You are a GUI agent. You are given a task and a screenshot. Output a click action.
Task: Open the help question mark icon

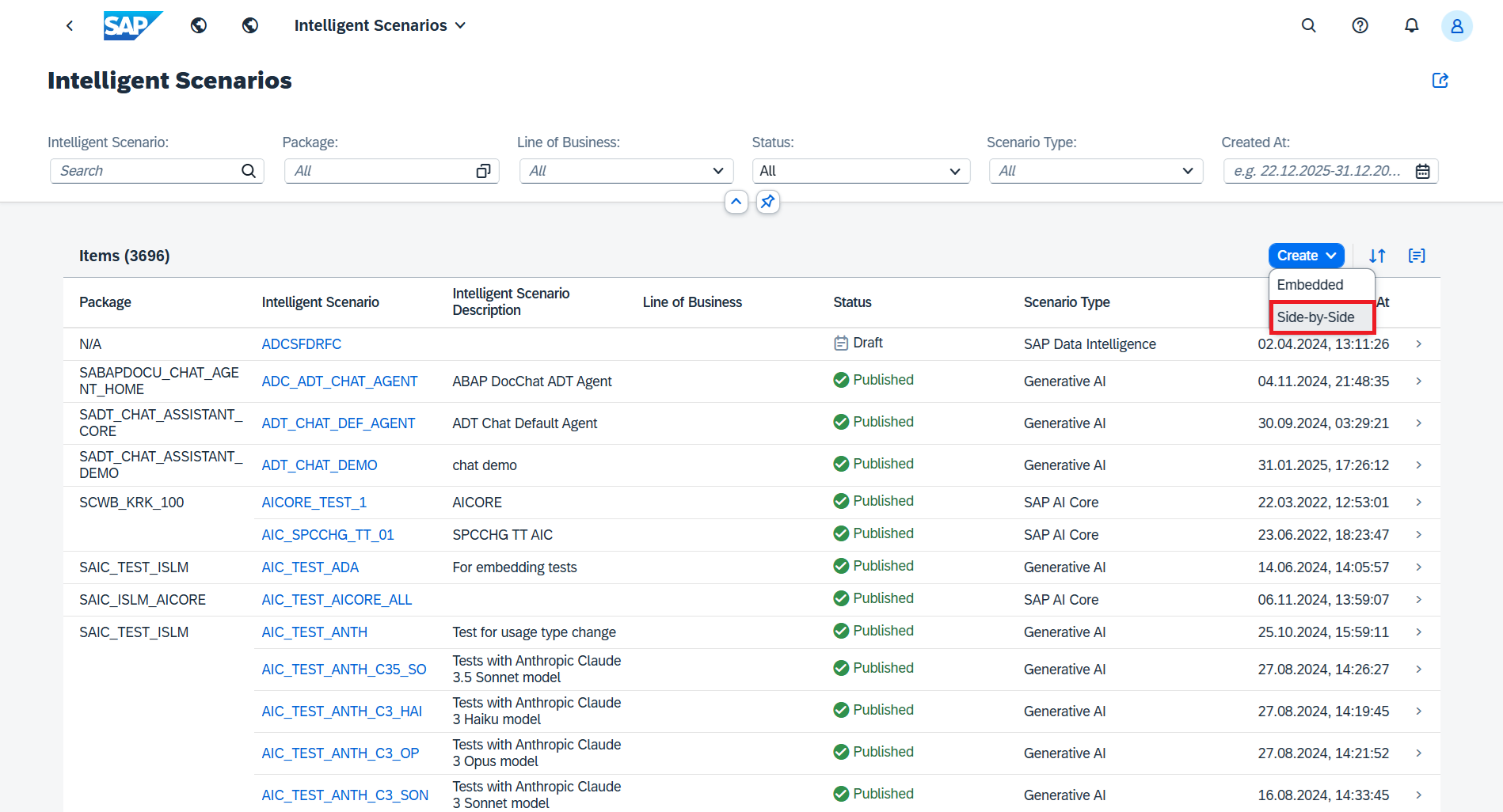[x=1360, y=25]
